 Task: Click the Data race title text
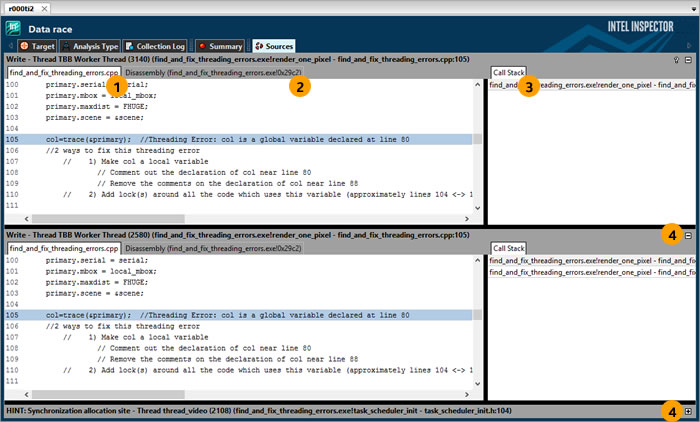coord(50,29)
